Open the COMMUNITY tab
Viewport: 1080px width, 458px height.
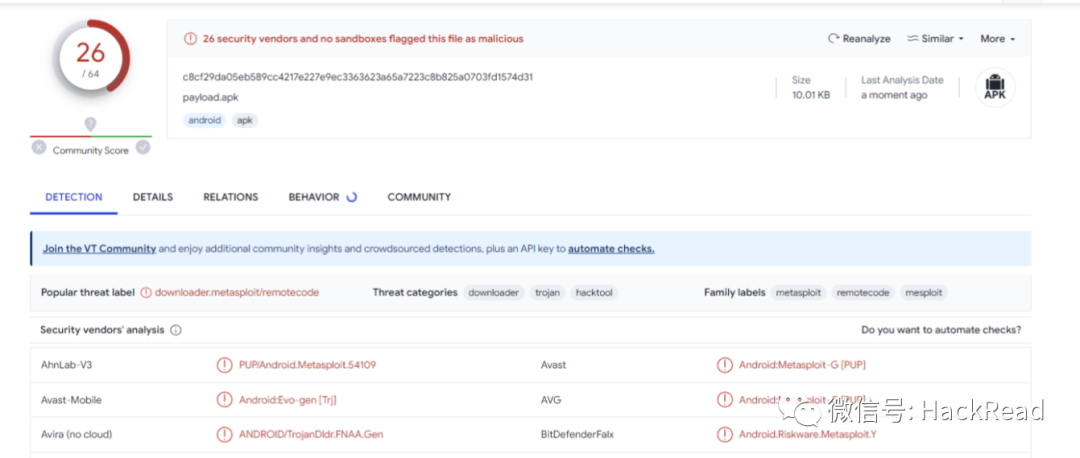[419, 197]
